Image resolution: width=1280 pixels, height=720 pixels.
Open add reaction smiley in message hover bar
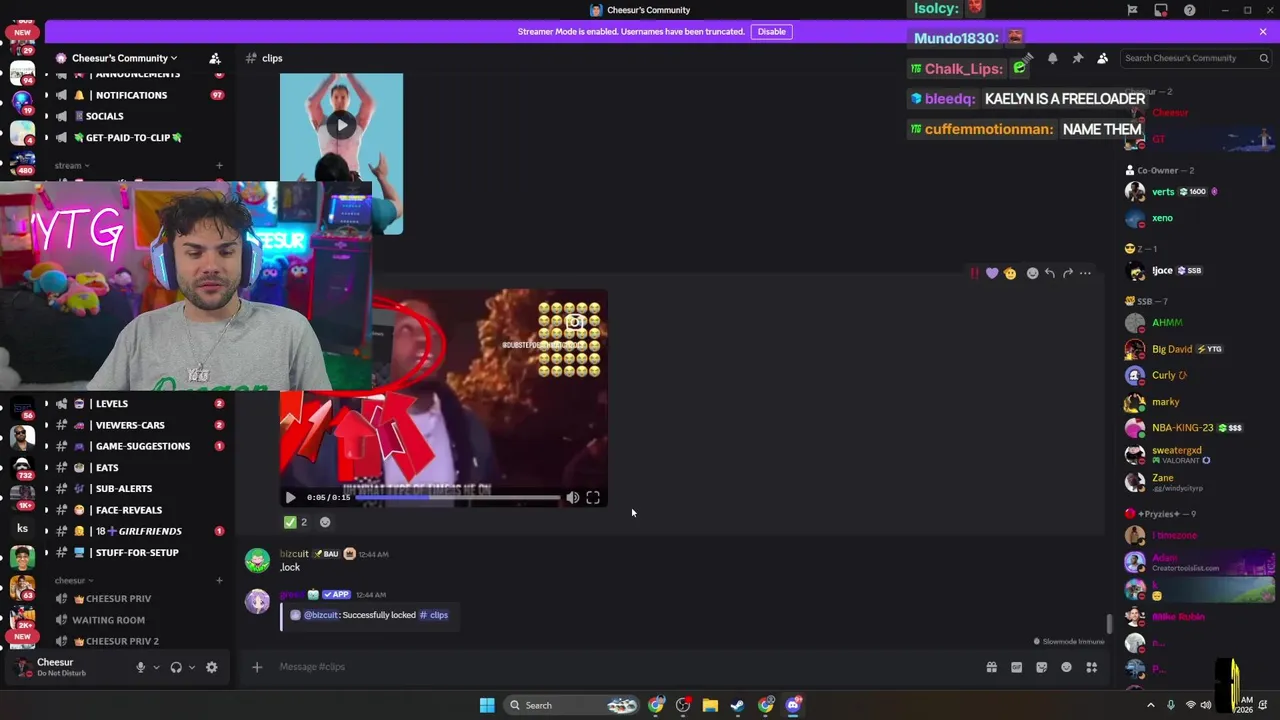coord(1032,273)
